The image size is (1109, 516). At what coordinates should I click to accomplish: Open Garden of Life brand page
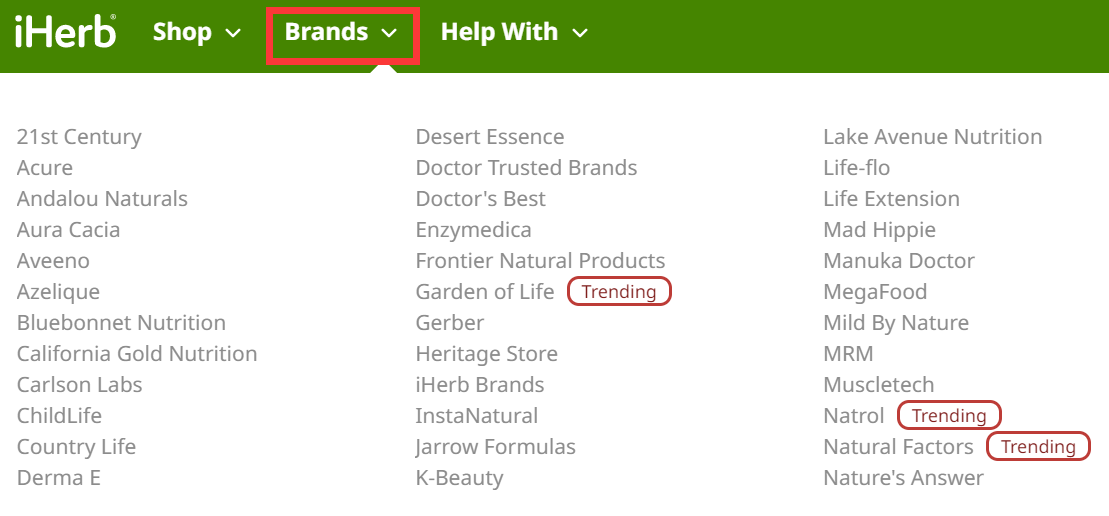pos(485,292)
